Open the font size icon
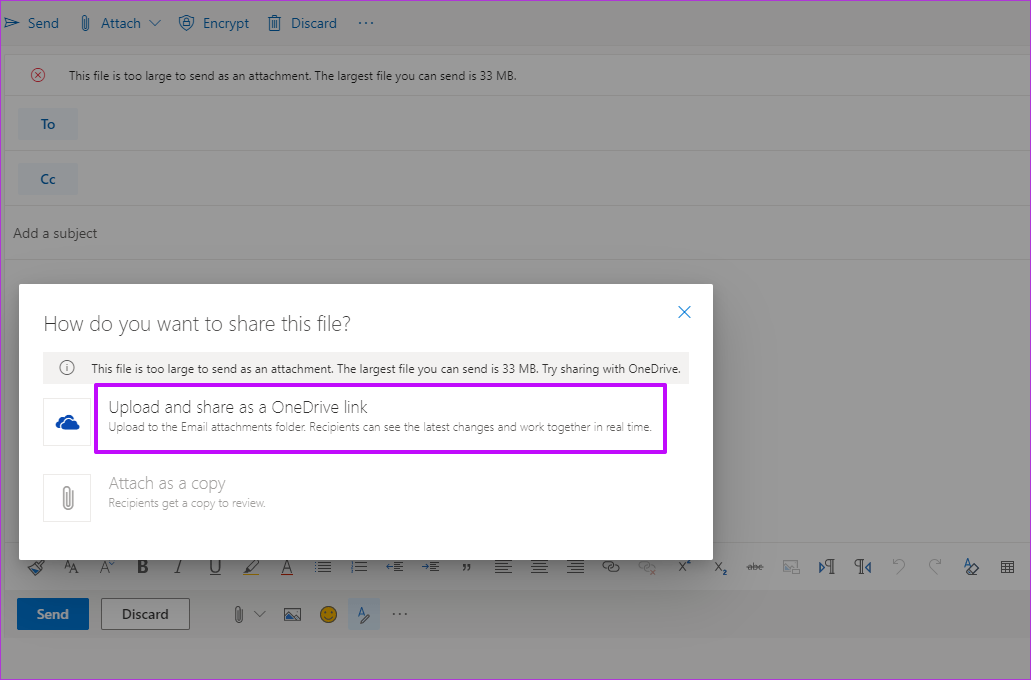1031x680 pixels. click(x=71, y=567)
